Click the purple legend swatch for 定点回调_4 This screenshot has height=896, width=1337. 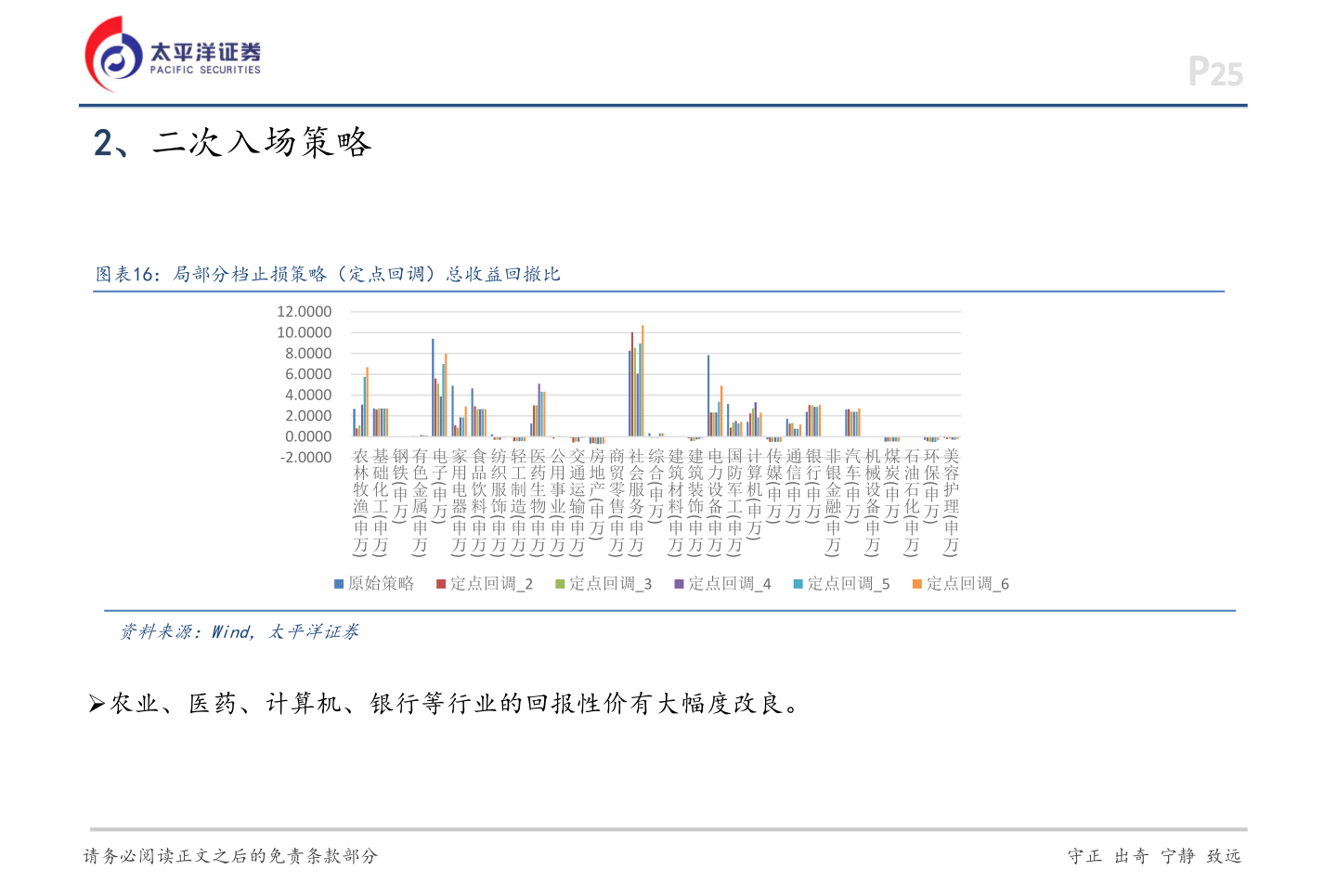(679, 584)
